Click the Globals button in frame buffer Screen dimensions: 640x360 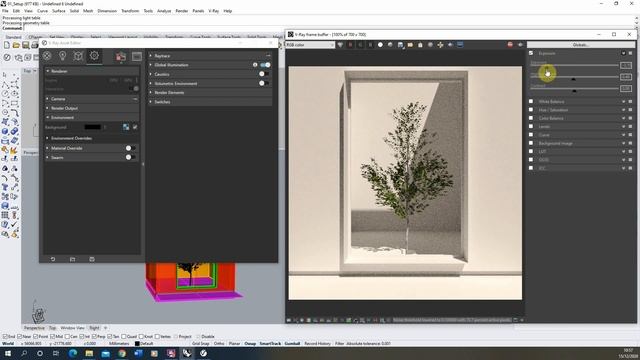coord(581,45)
